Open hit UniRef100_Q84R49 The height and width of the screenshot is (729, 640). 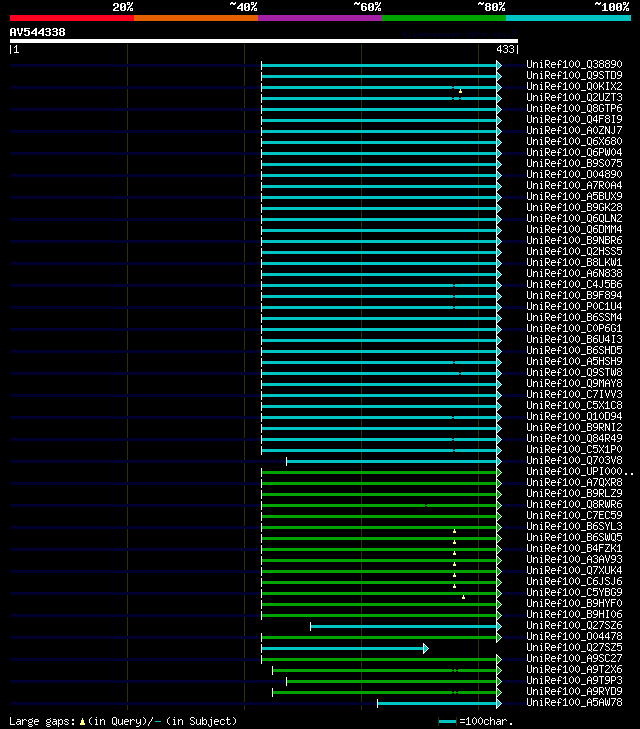(574, 438)
